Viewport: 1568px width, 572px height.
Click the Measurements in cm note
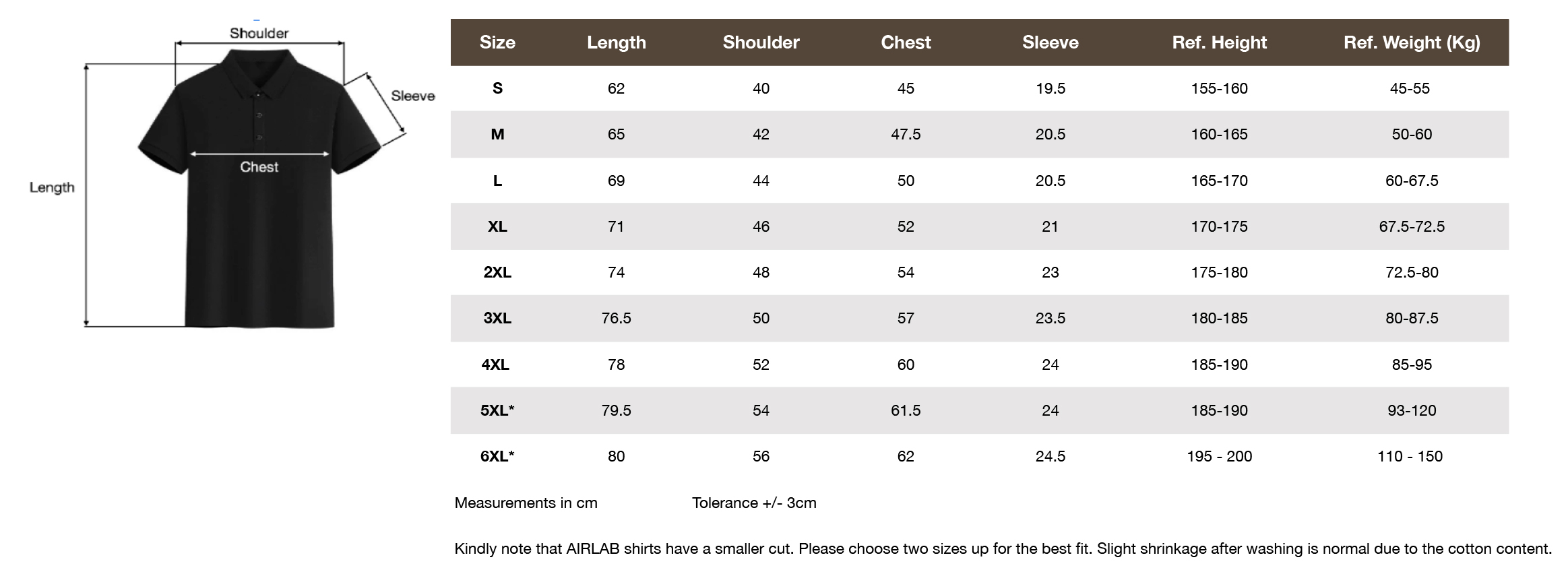pos(526,503)
